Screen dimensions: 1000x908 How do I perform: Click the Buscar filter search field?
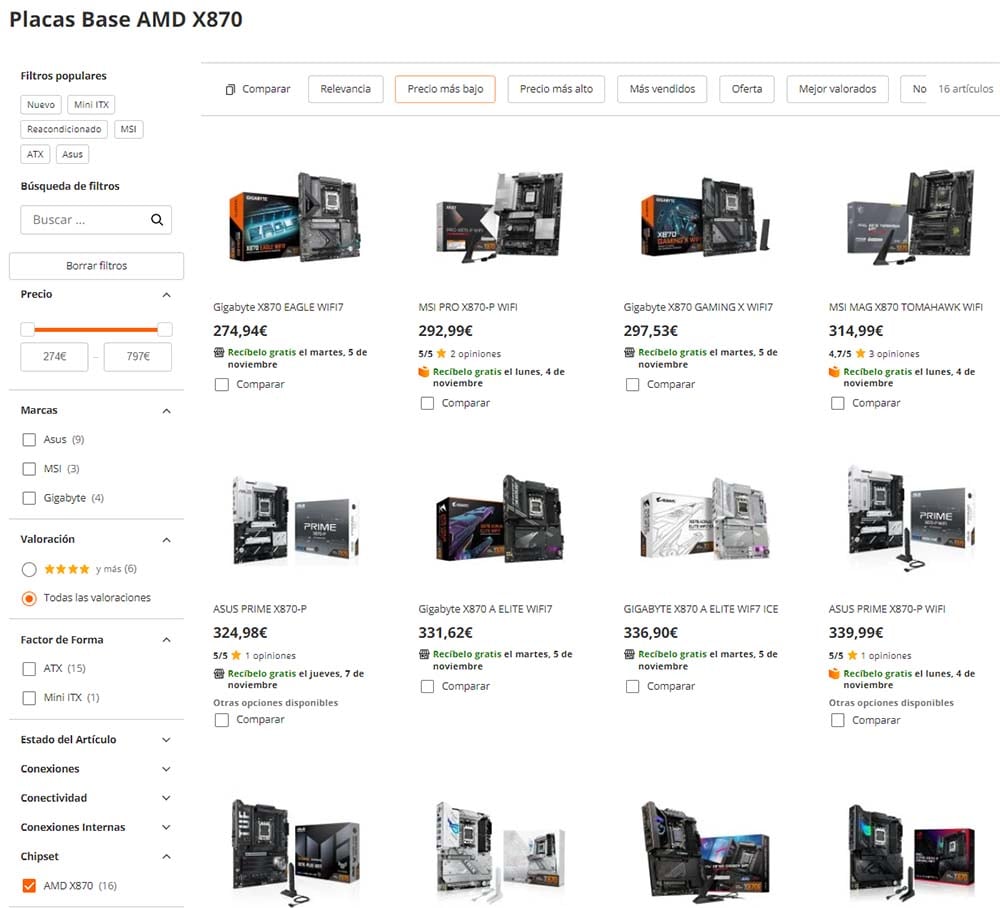point(96,220)
